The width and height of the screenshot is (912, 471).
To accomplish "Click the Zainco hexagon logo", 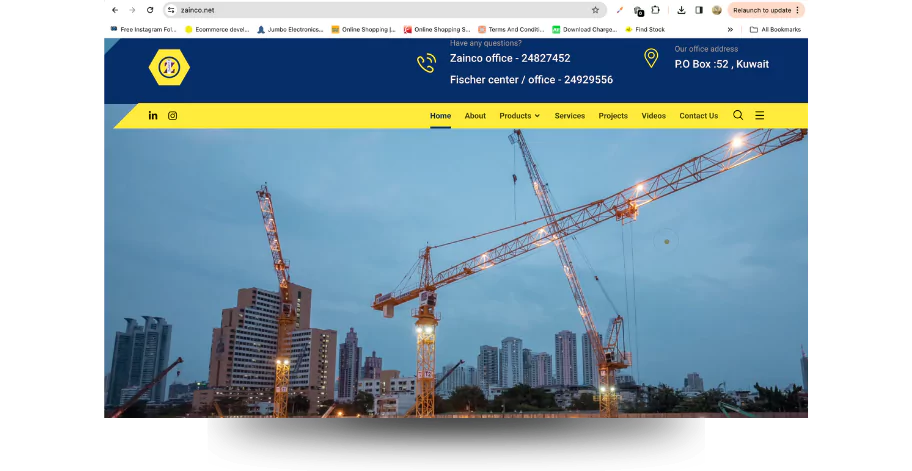I will pos(169,67).
